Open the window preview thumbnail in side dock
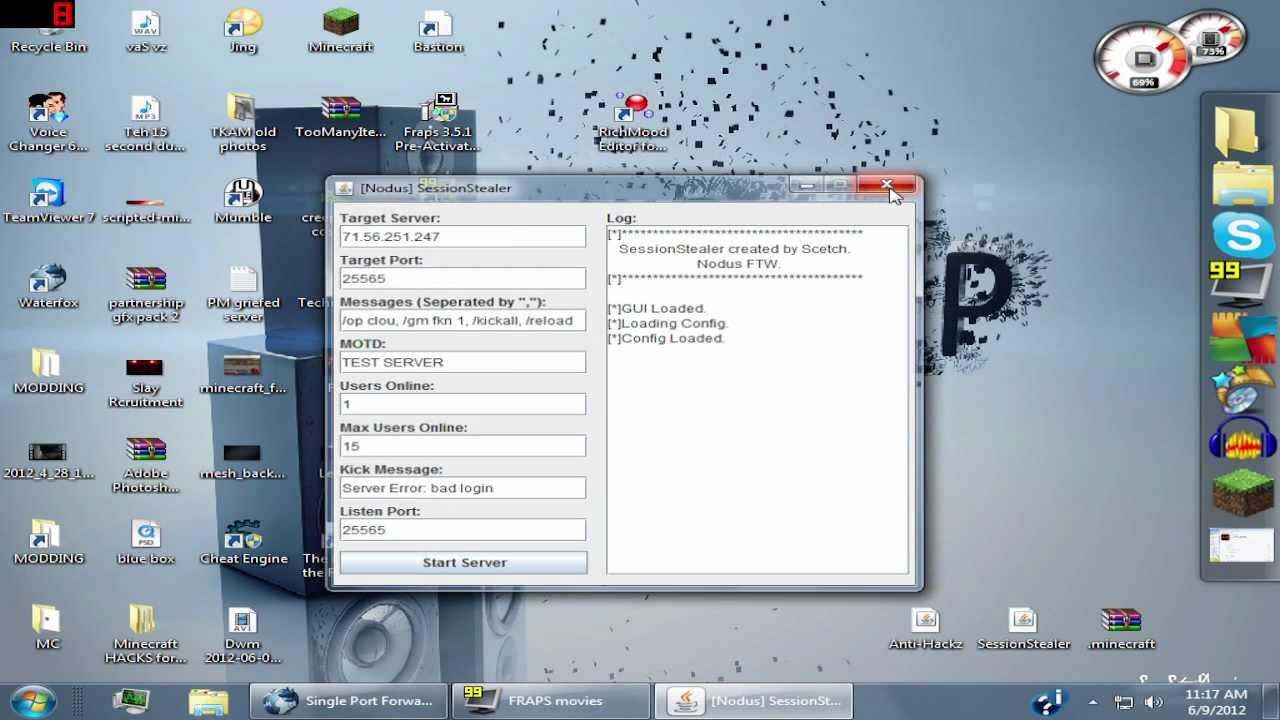The width and height of the screenshot is (1280, 720). point(1241,545)
